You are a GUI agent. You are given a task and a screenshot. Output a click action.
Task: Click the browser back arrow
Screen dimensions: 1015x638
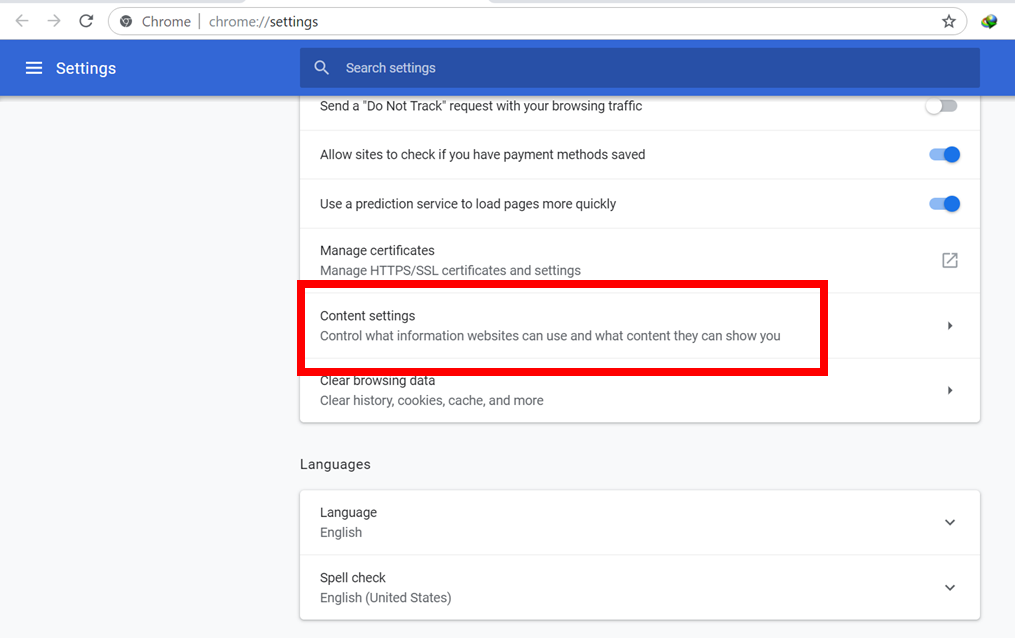(x=22, y=21)
